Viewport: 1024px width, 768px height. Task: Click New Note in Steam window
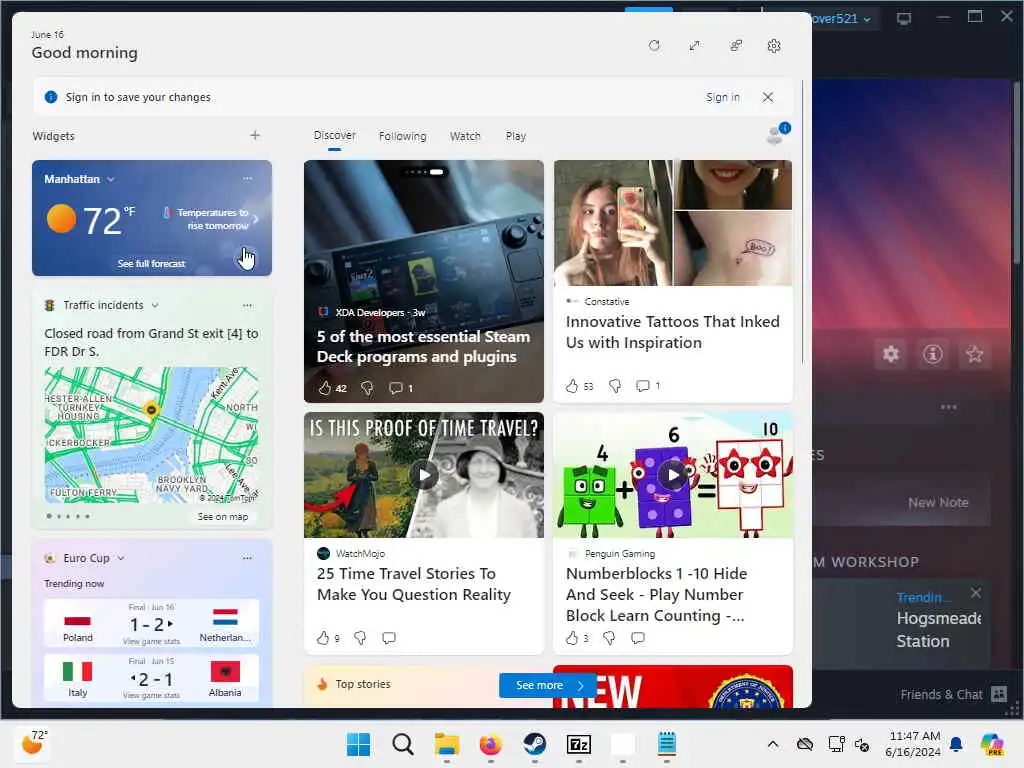pos(938,502)
